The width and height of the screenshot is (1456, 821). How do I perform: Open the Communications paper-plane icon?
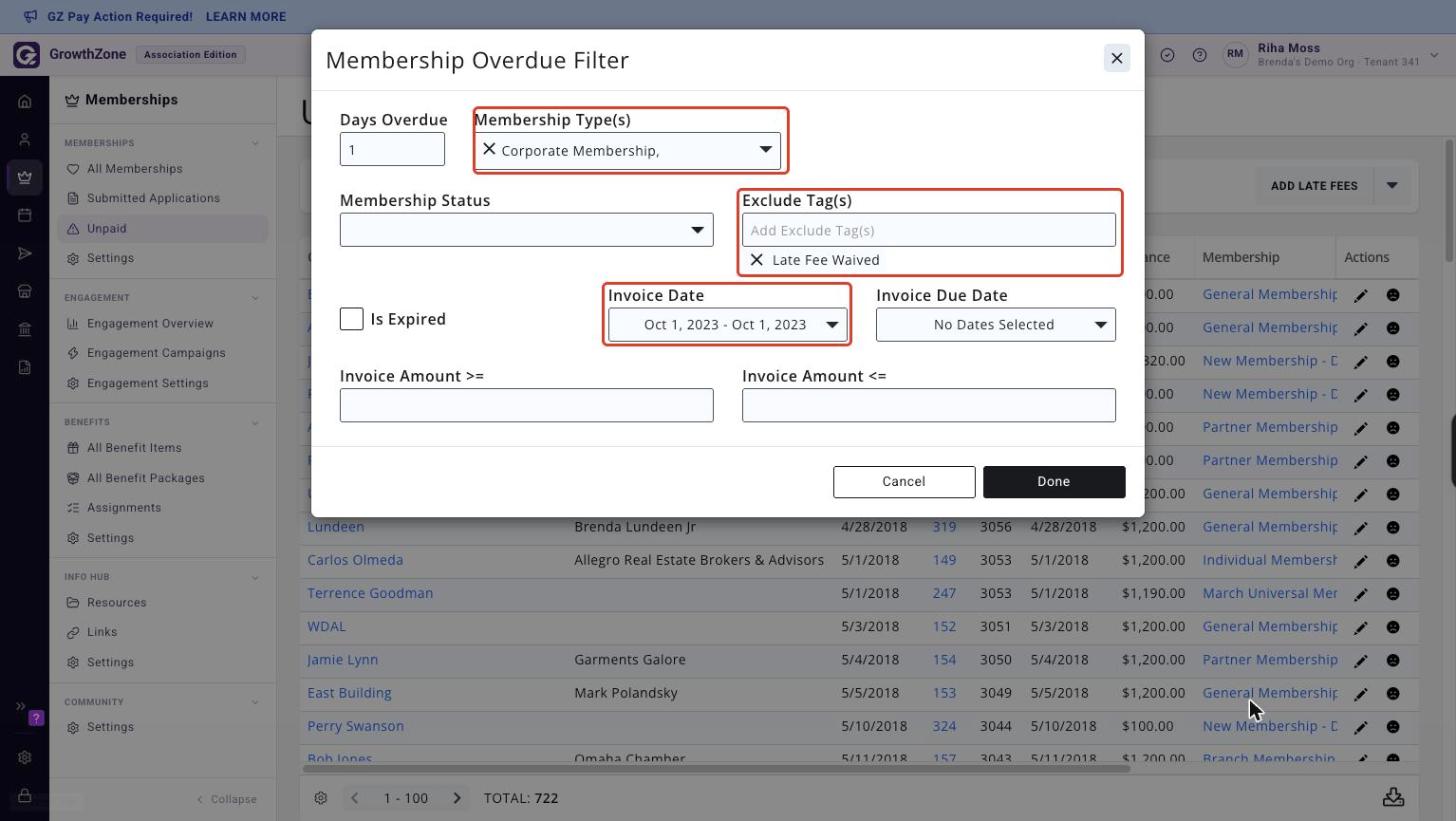[25, 253]
